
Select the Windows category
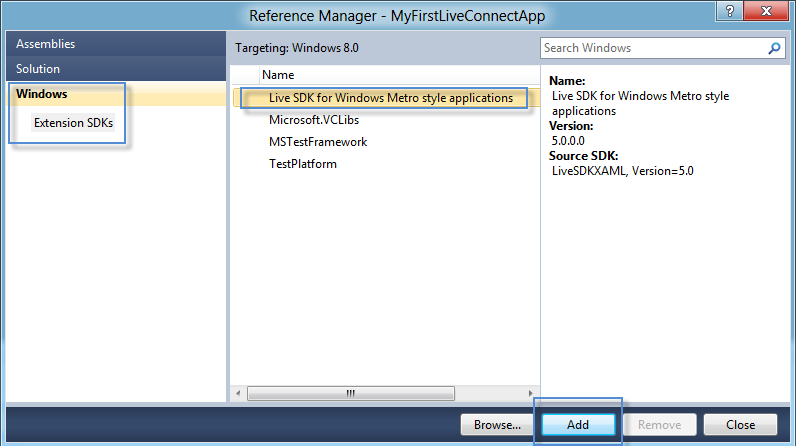pyautogui.click(x=116, y=94)
